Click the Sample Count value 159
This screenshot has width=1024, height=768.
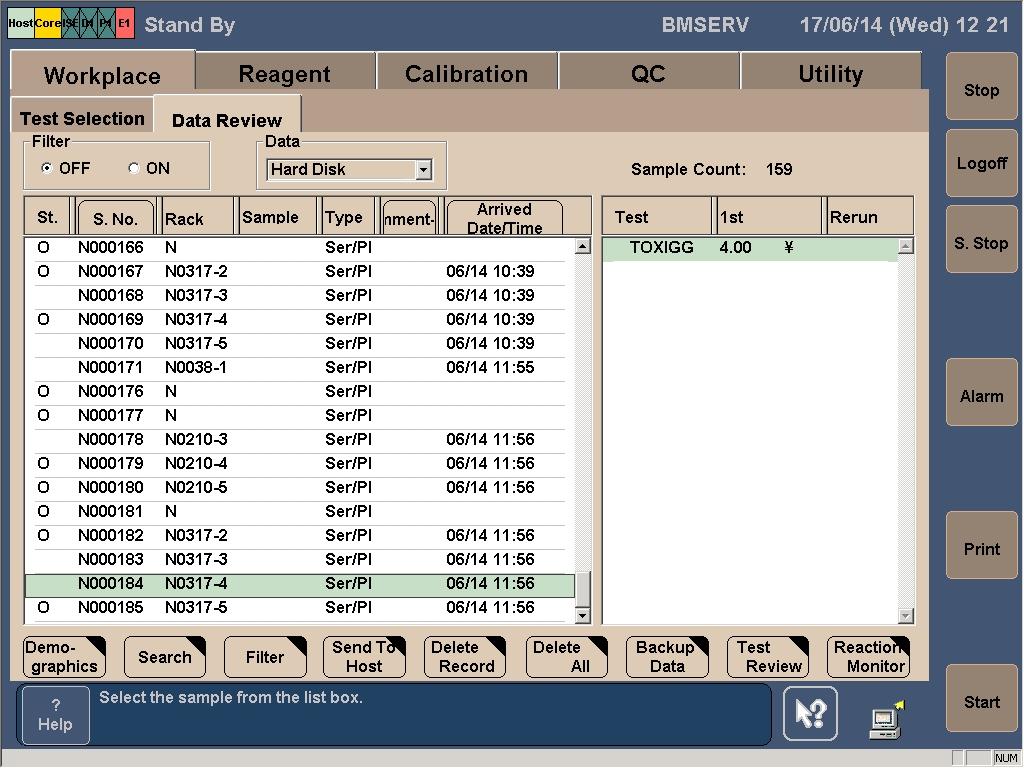(778, 169)
